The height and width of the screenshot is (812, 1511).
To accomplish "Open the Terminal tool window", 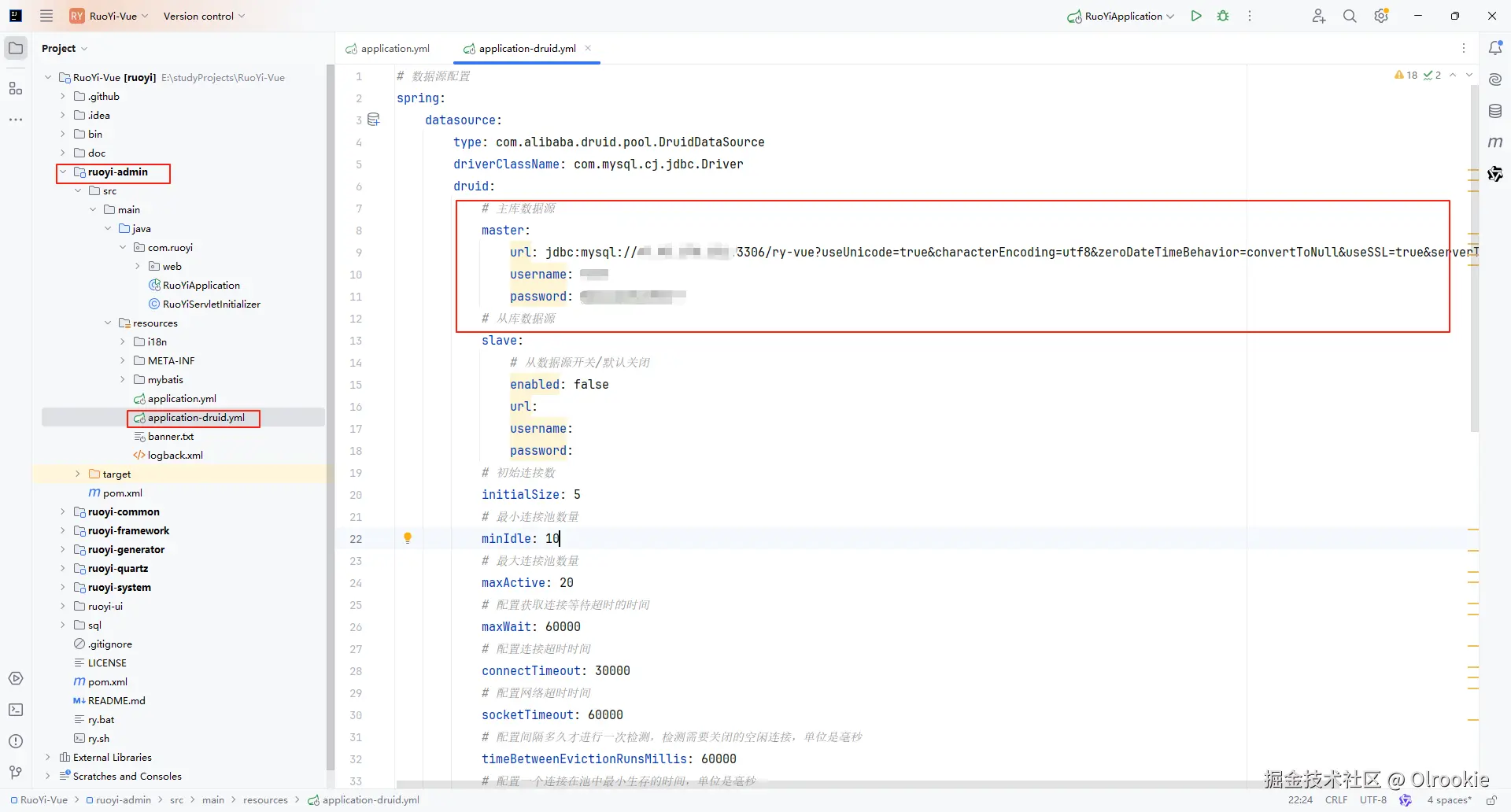I will 16,710.
